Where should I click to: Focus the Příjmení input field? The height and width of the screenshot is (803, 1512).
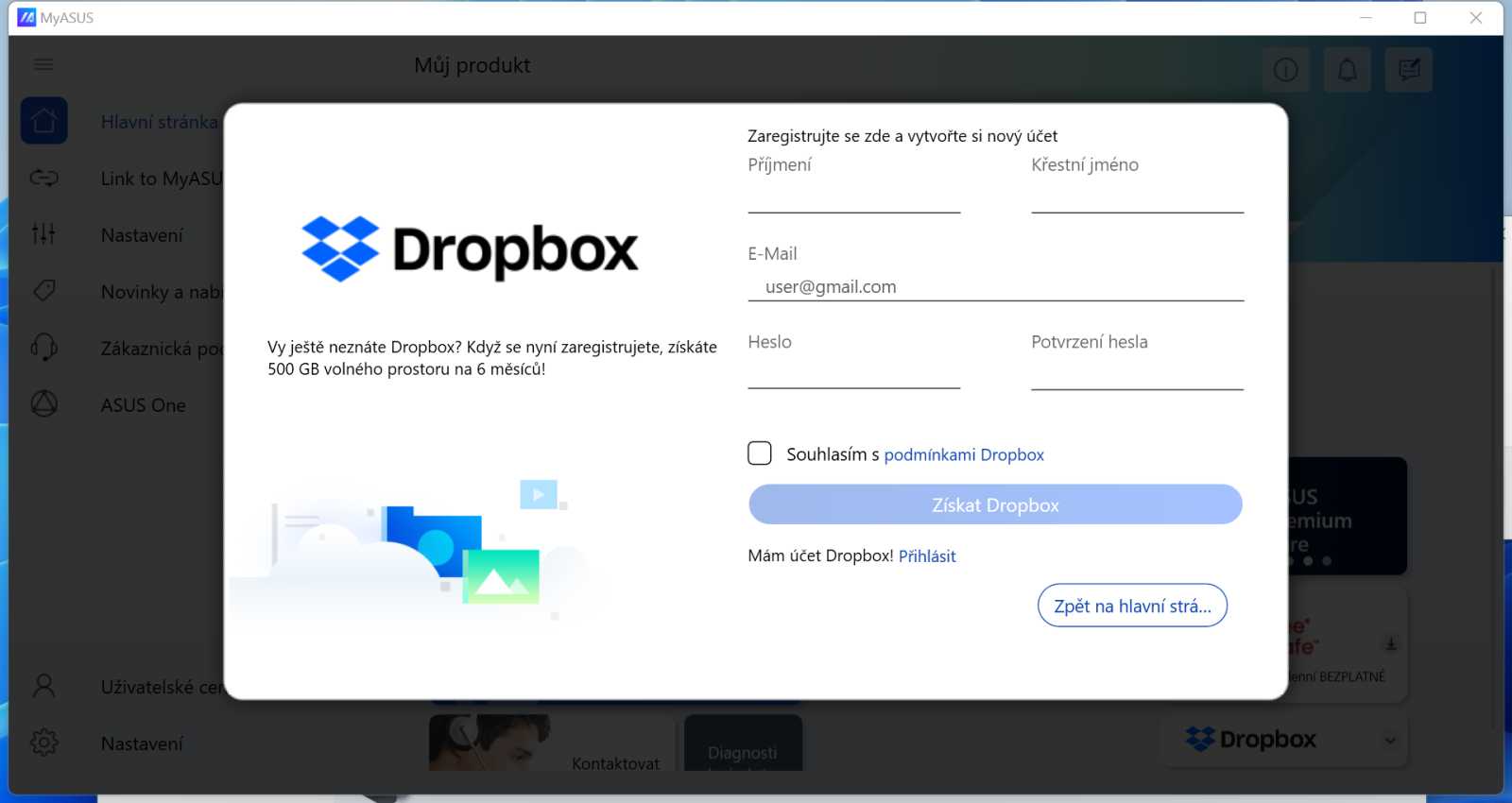854,196
